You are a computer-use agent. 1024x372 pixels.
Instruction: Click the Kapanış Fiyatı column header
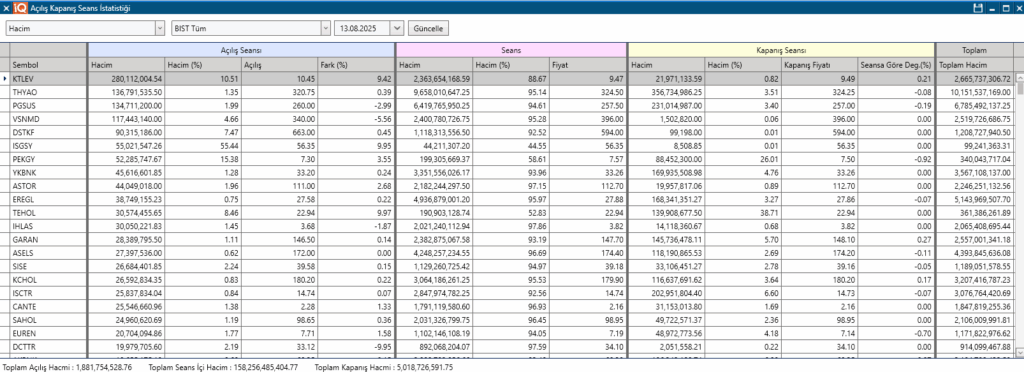(x=819, y=65)
